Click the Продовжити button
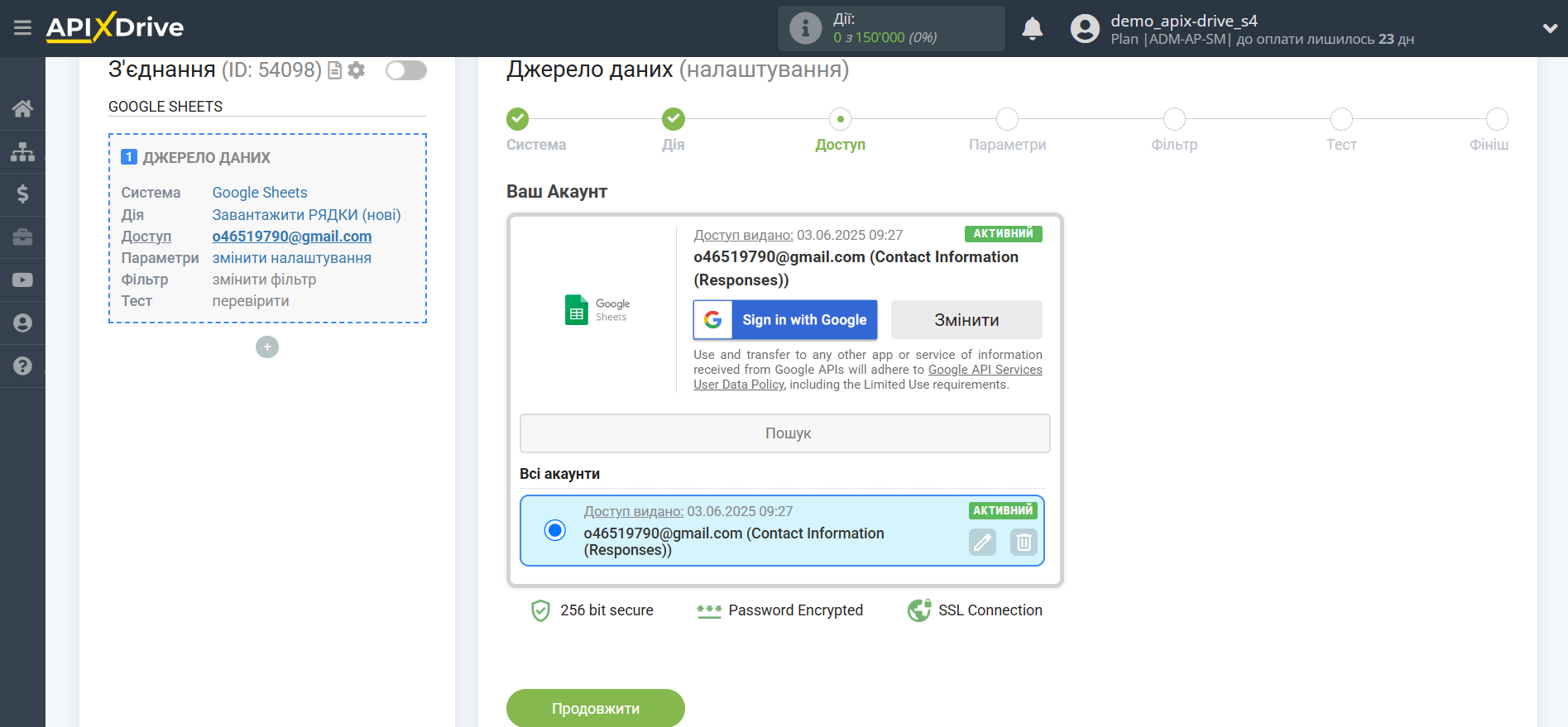The width and height of the screenshot is (1568, 727). coord(596,708)
